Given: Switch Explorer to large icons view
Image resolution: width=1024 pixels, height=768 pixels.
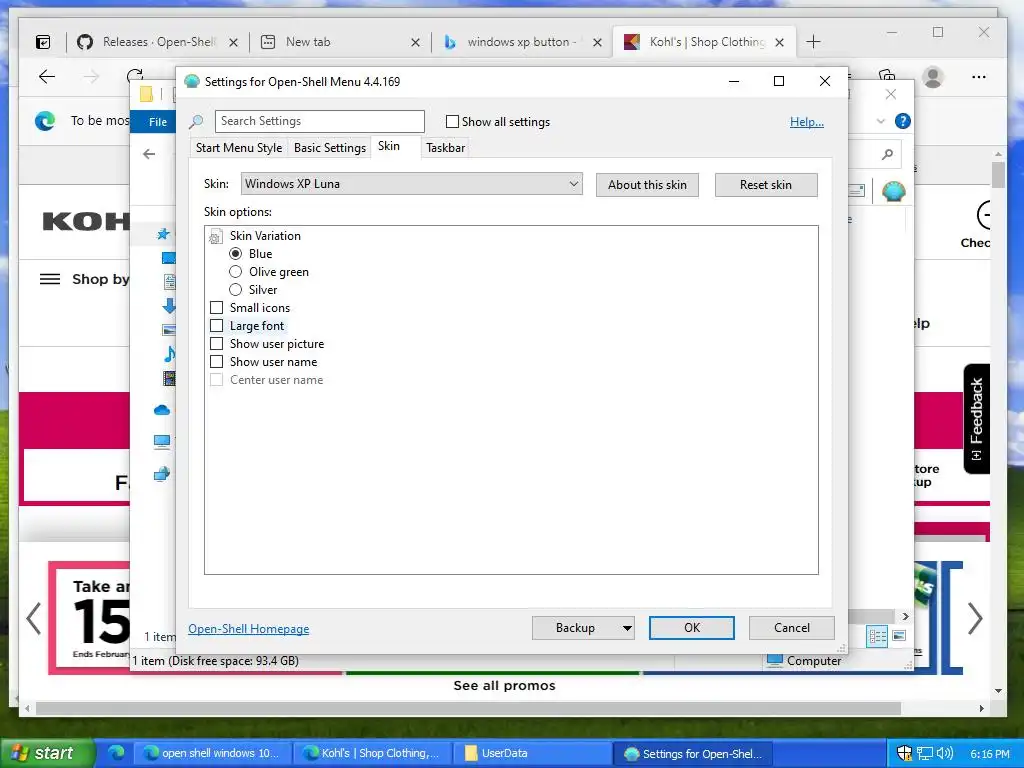Looking at the screenshot, I should tap(899, 635).
